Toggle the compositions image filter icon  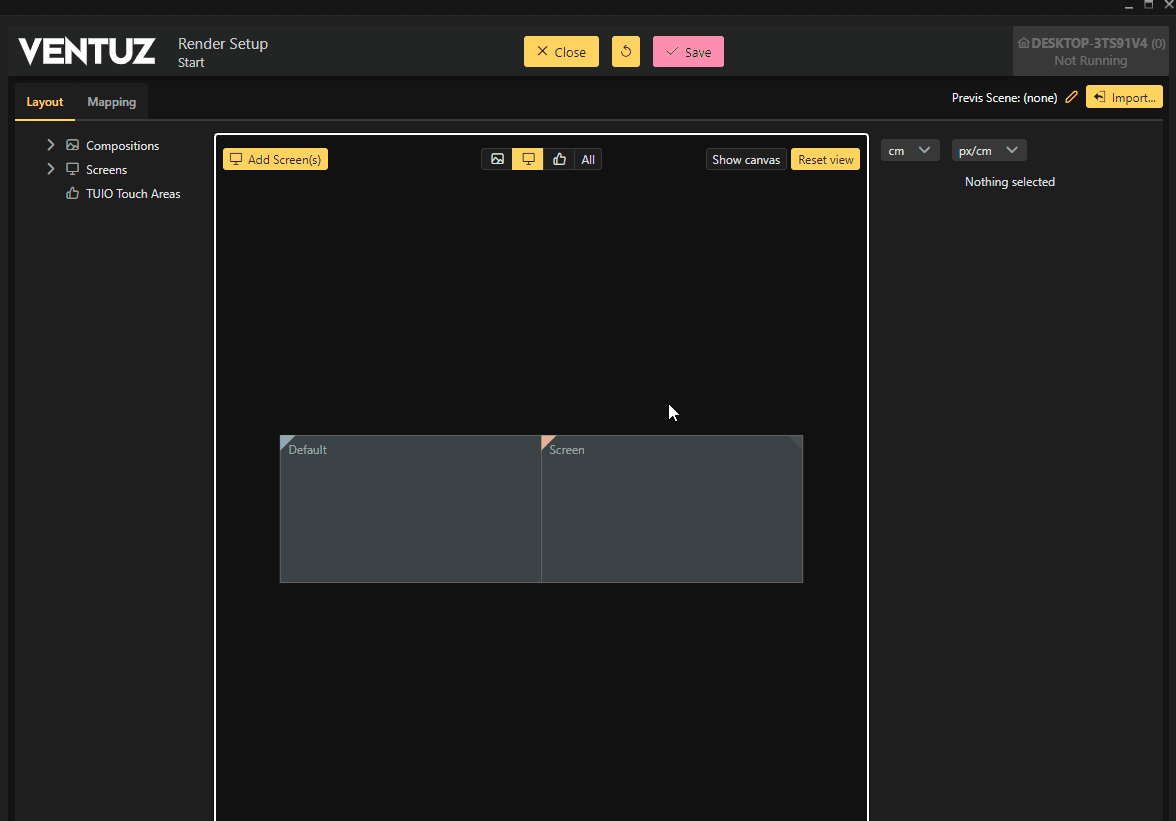[497, 159]
